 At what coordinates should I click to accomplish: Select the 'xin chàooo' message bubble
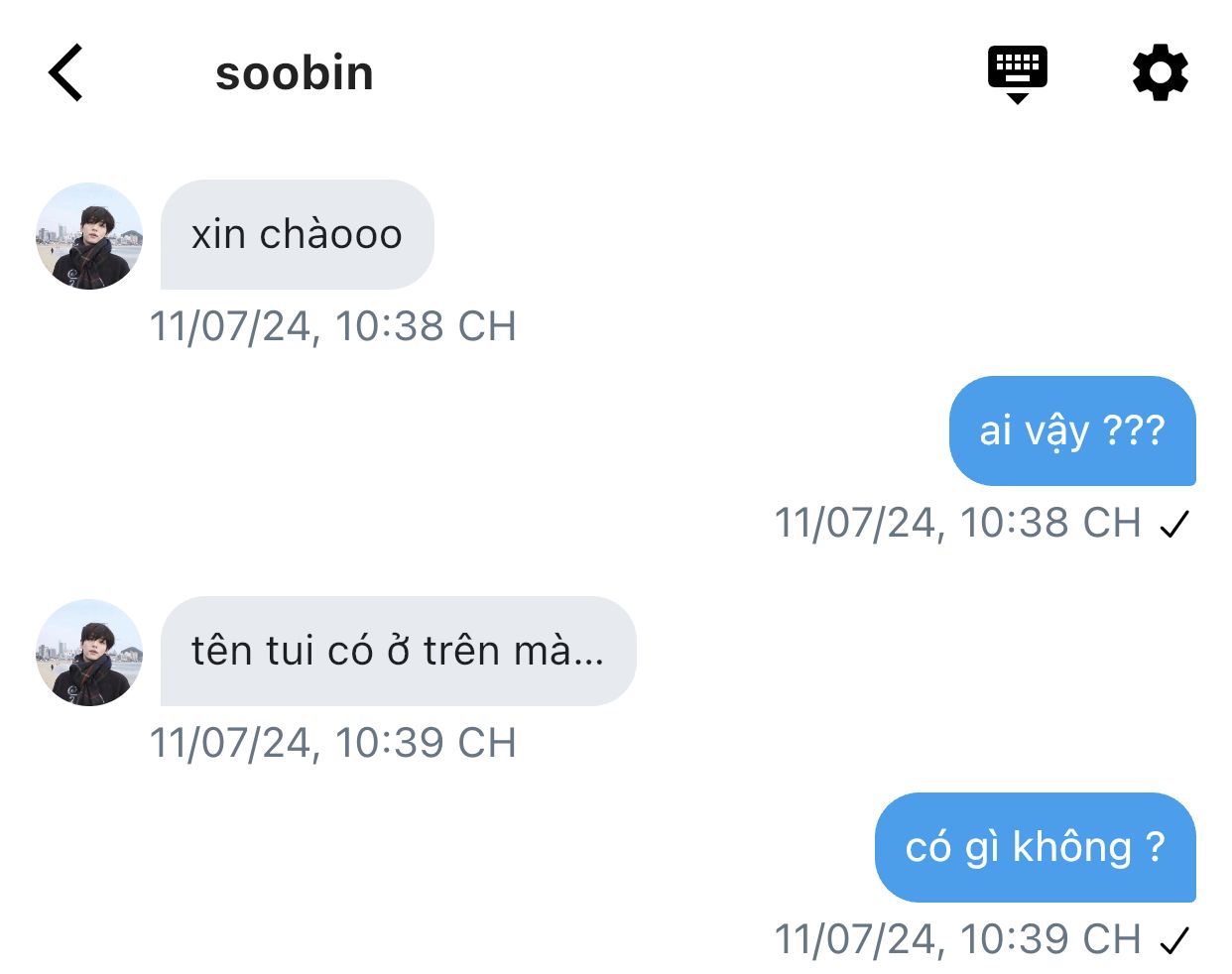(298, 235)
